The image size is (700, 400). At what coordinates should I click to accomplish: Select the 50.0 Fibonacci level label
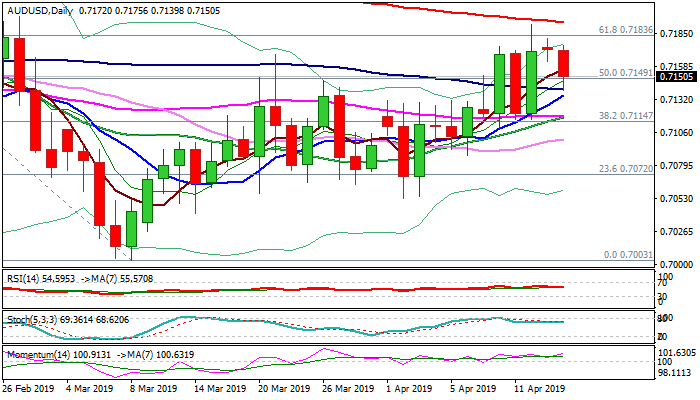tap(625, 73)
